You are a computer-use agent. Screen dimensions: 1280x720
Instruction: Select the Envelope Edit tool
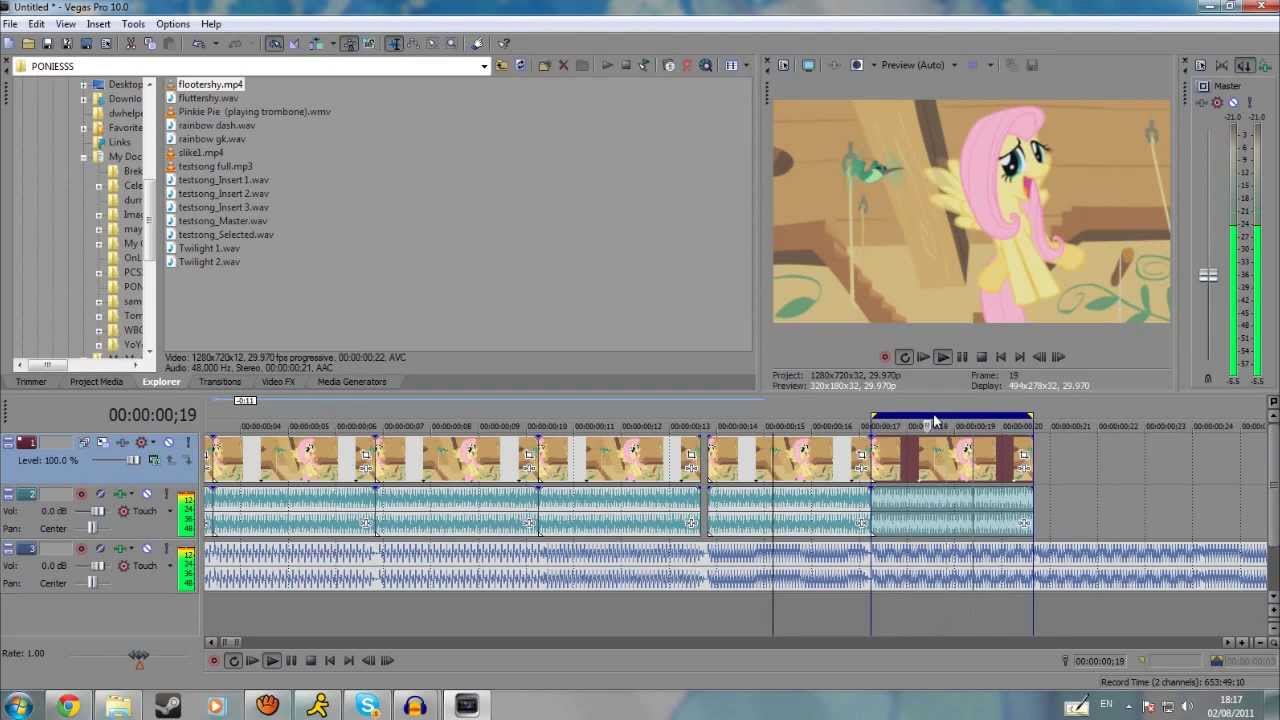click(413, 43)
